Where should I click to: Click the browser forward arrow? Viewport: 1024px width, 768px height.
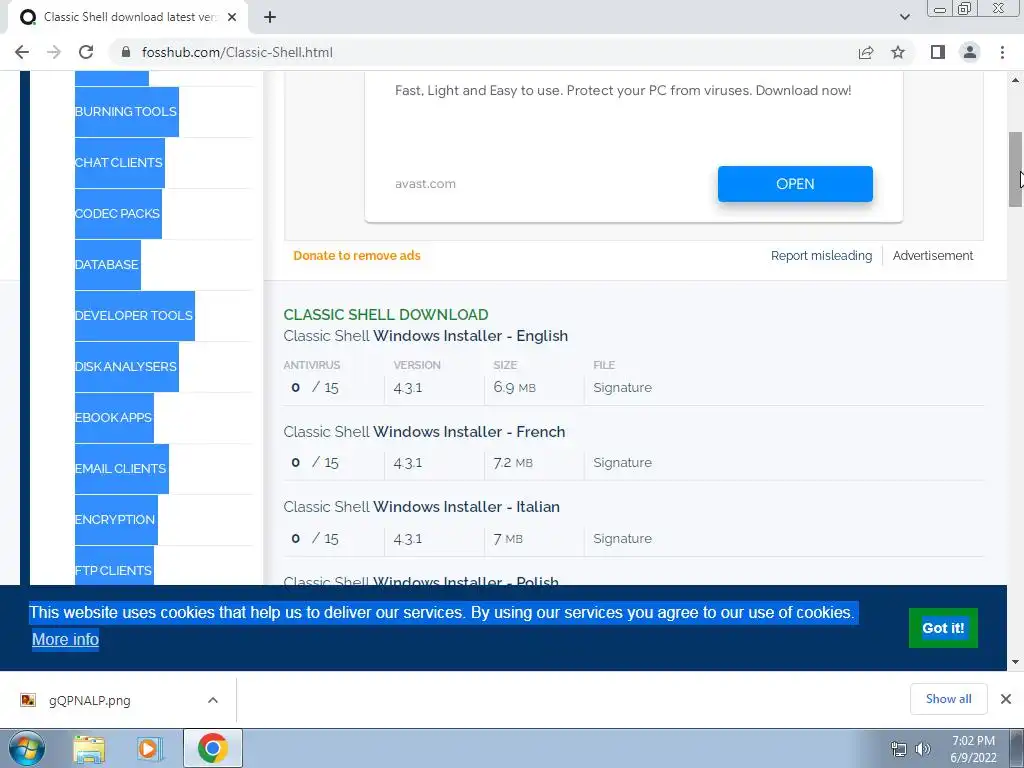point(54,52)
